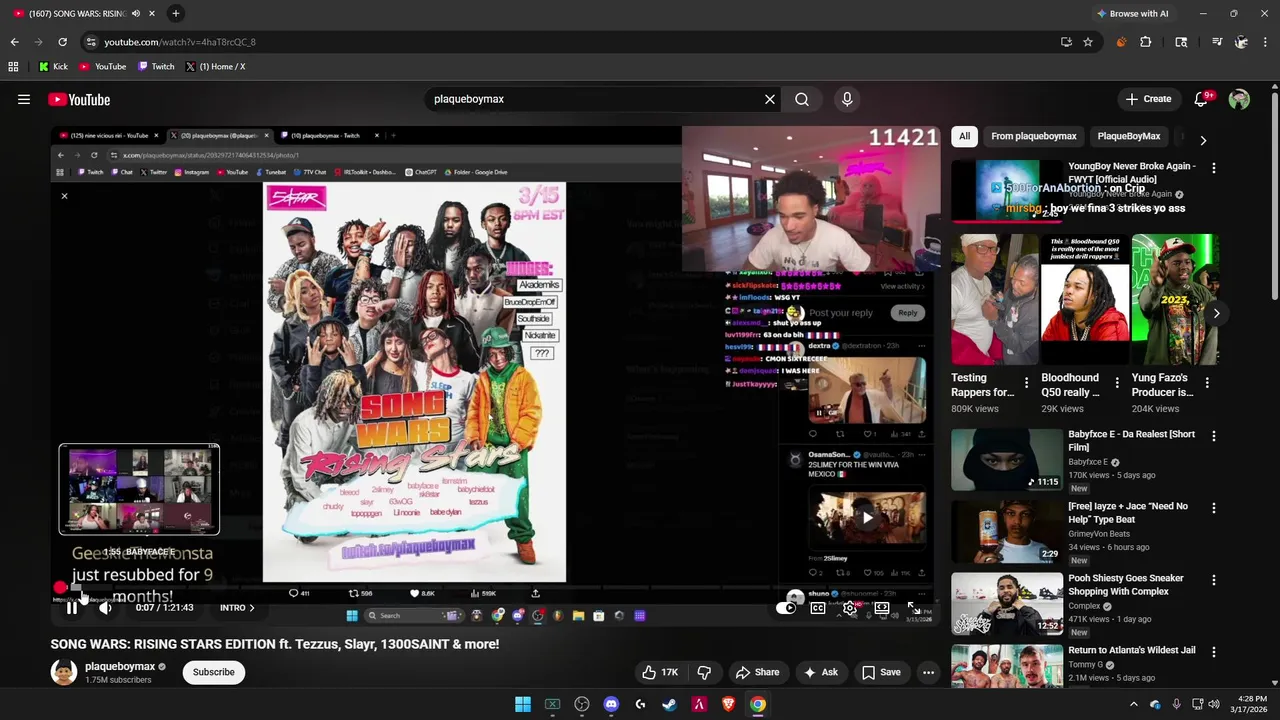The width and height of the screenshot is (1280, 720).
Task: Save the video to a playlist
Action: [880, 672]
